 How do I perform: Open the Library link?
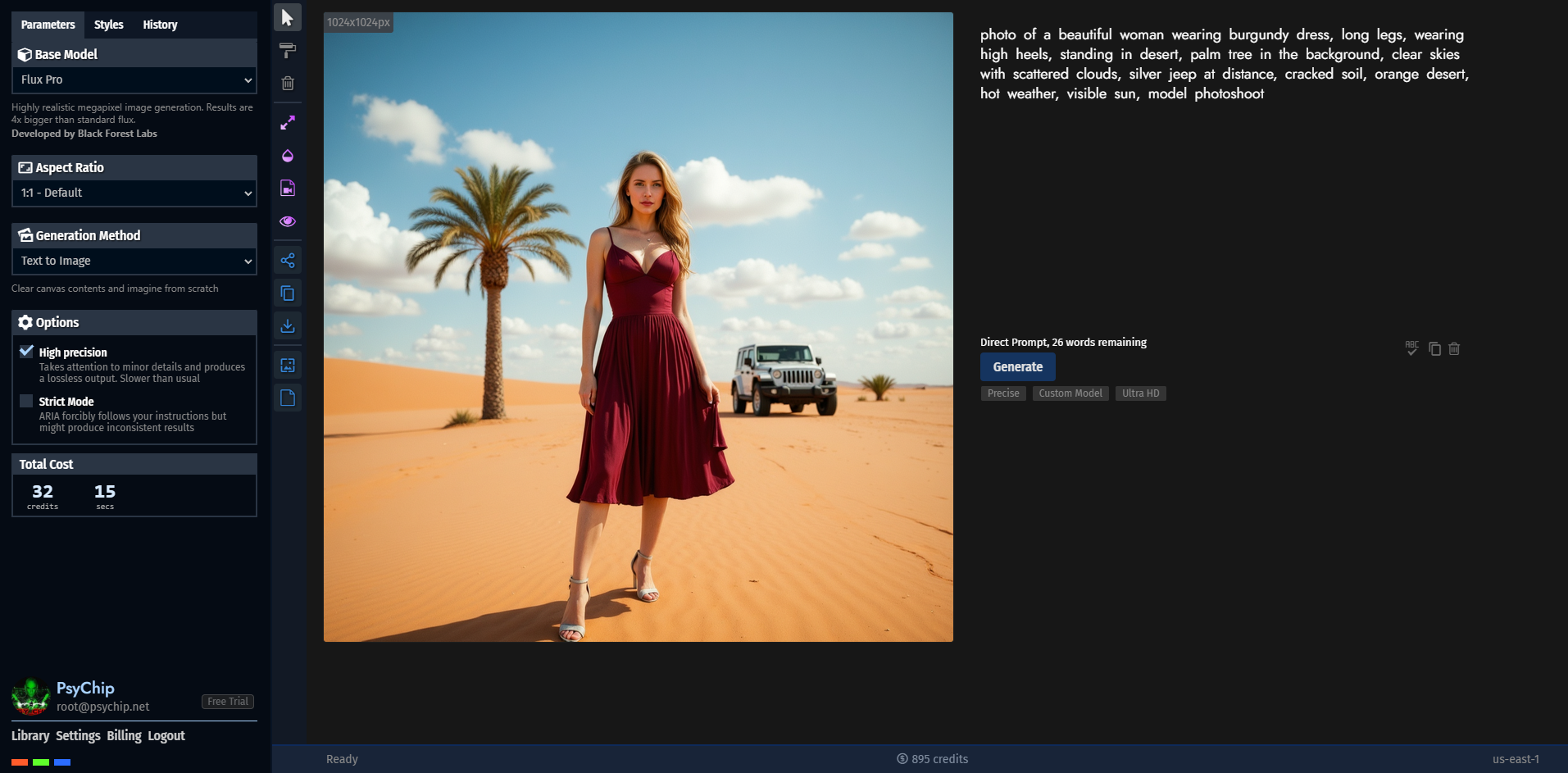[30, 735]
